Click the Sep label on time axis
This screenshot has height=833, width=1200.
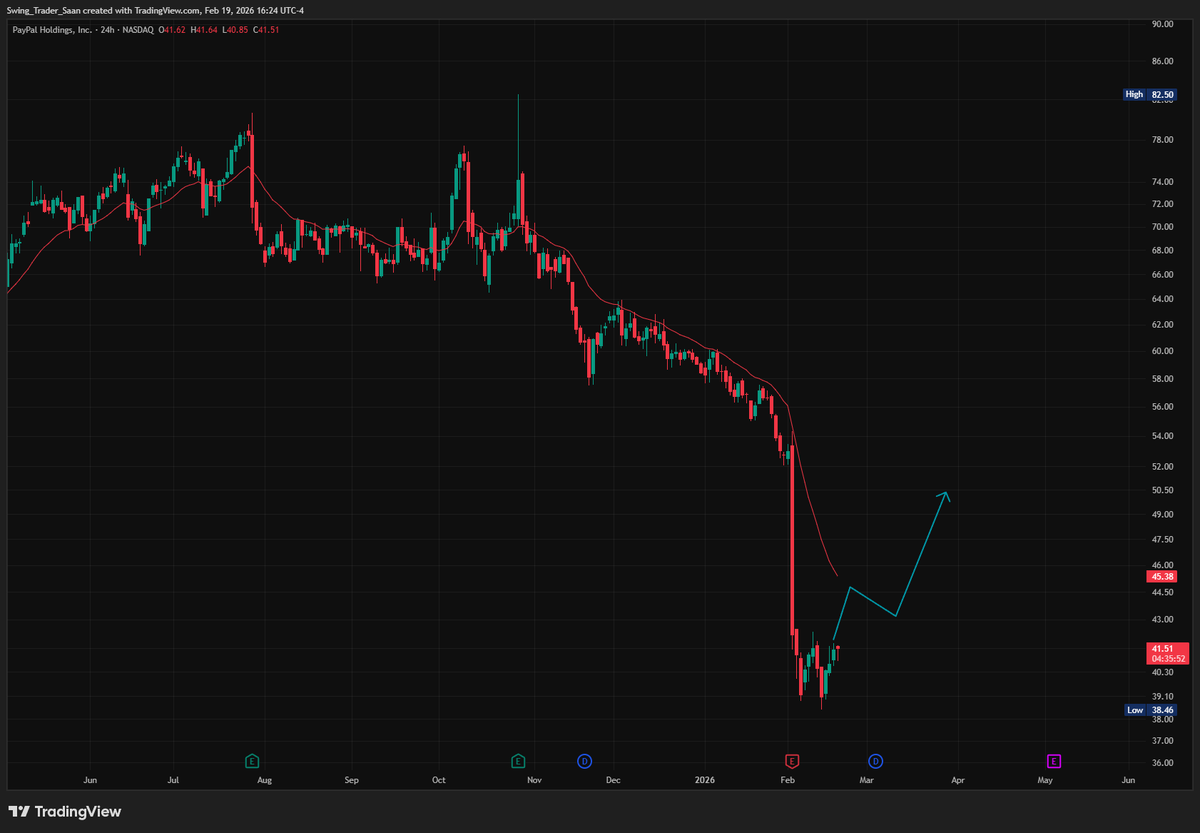[x=352, y=779]
